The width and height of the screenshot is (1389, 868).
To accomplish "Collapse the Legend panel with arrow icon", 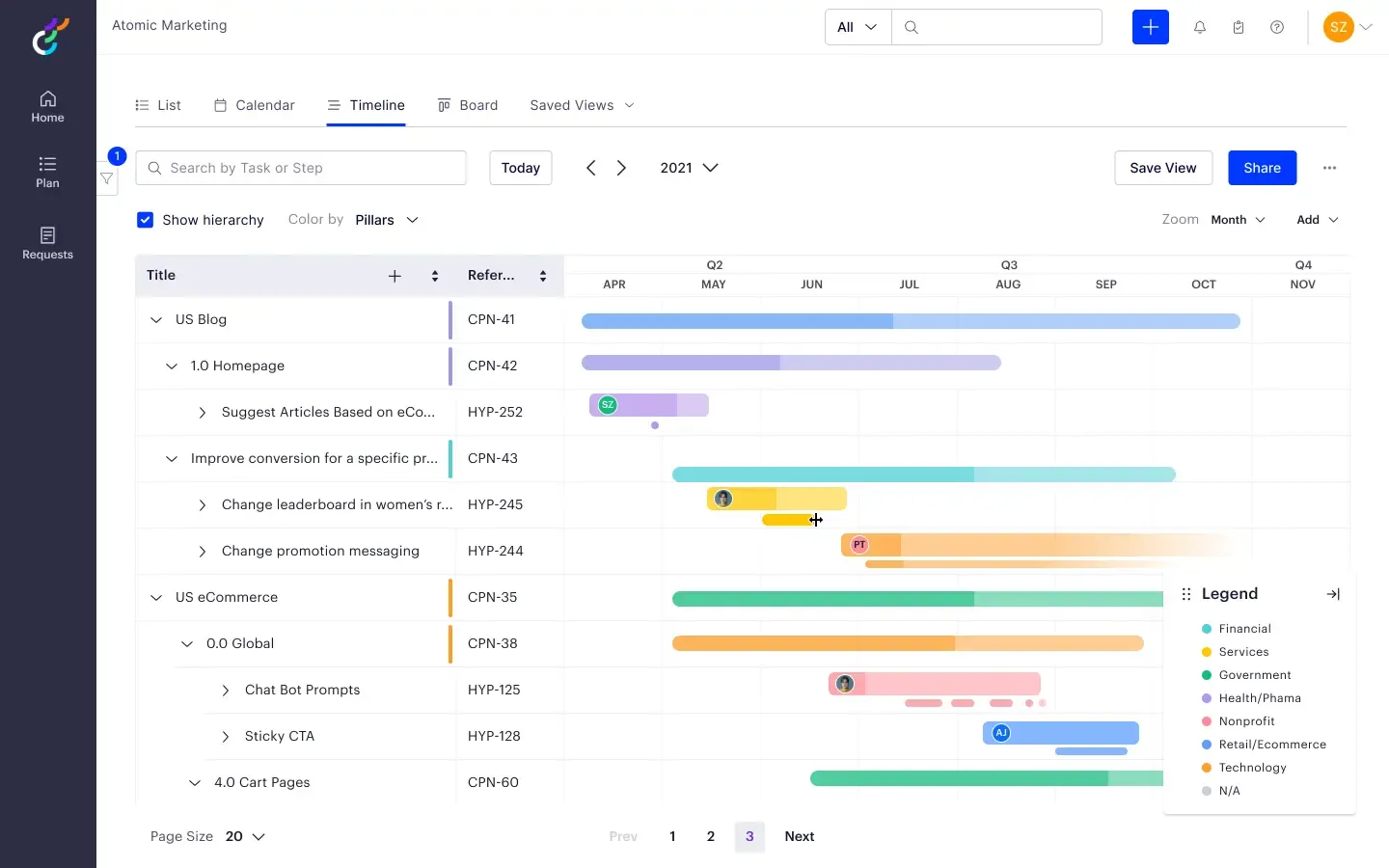I will point(1333,594).
